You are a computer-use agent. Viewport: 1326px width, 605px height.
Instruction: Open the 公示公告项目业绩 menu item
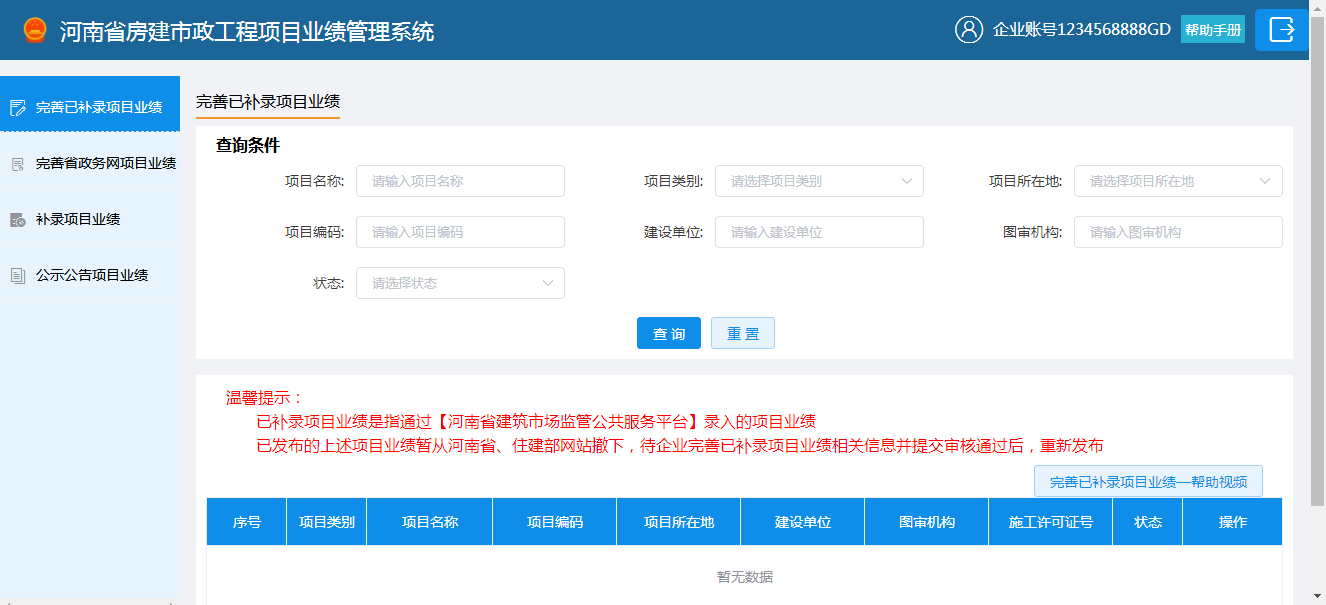[92, 275]
